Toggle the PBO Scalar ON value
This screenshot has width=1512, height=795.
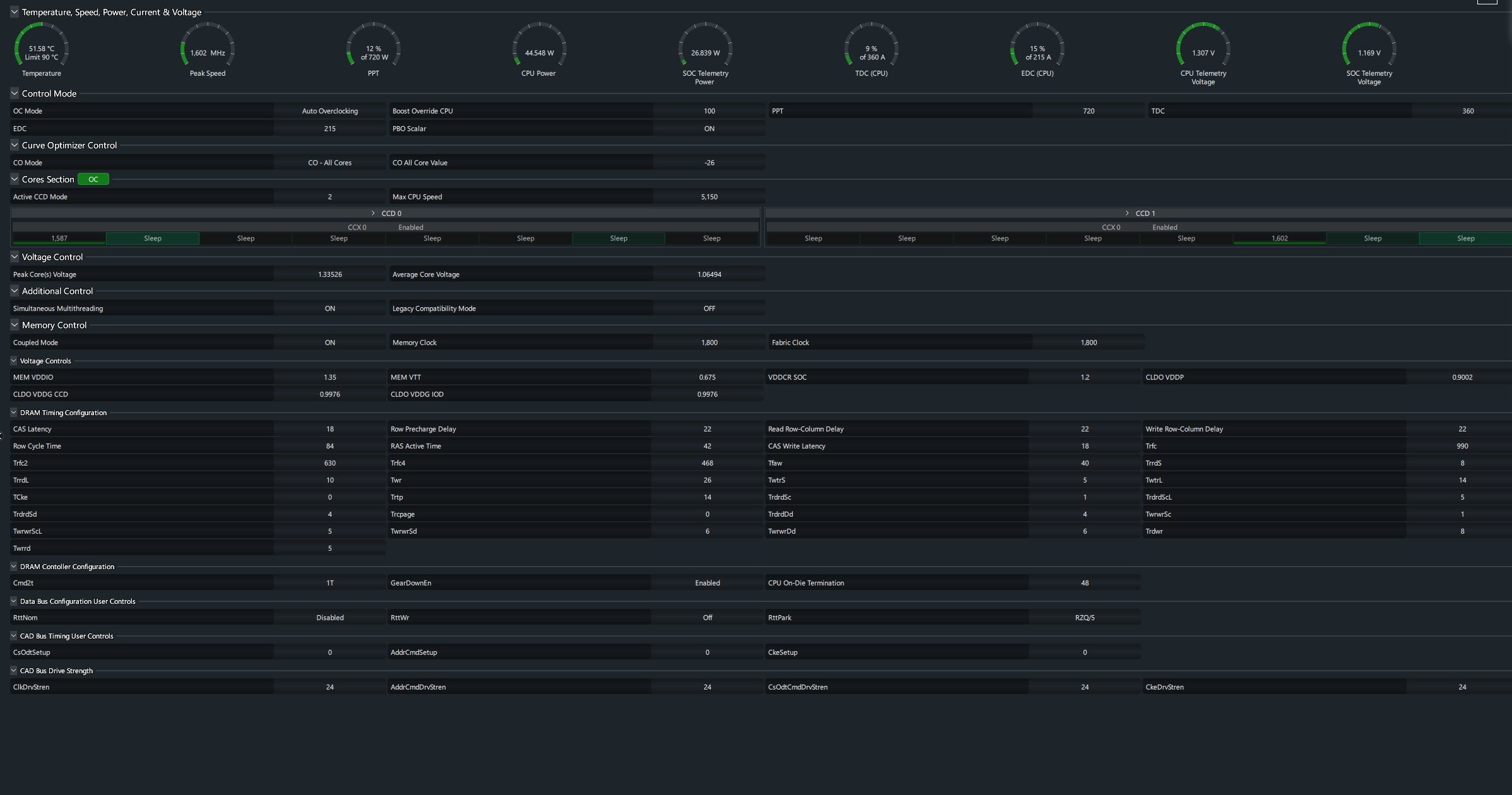(709, 129)
